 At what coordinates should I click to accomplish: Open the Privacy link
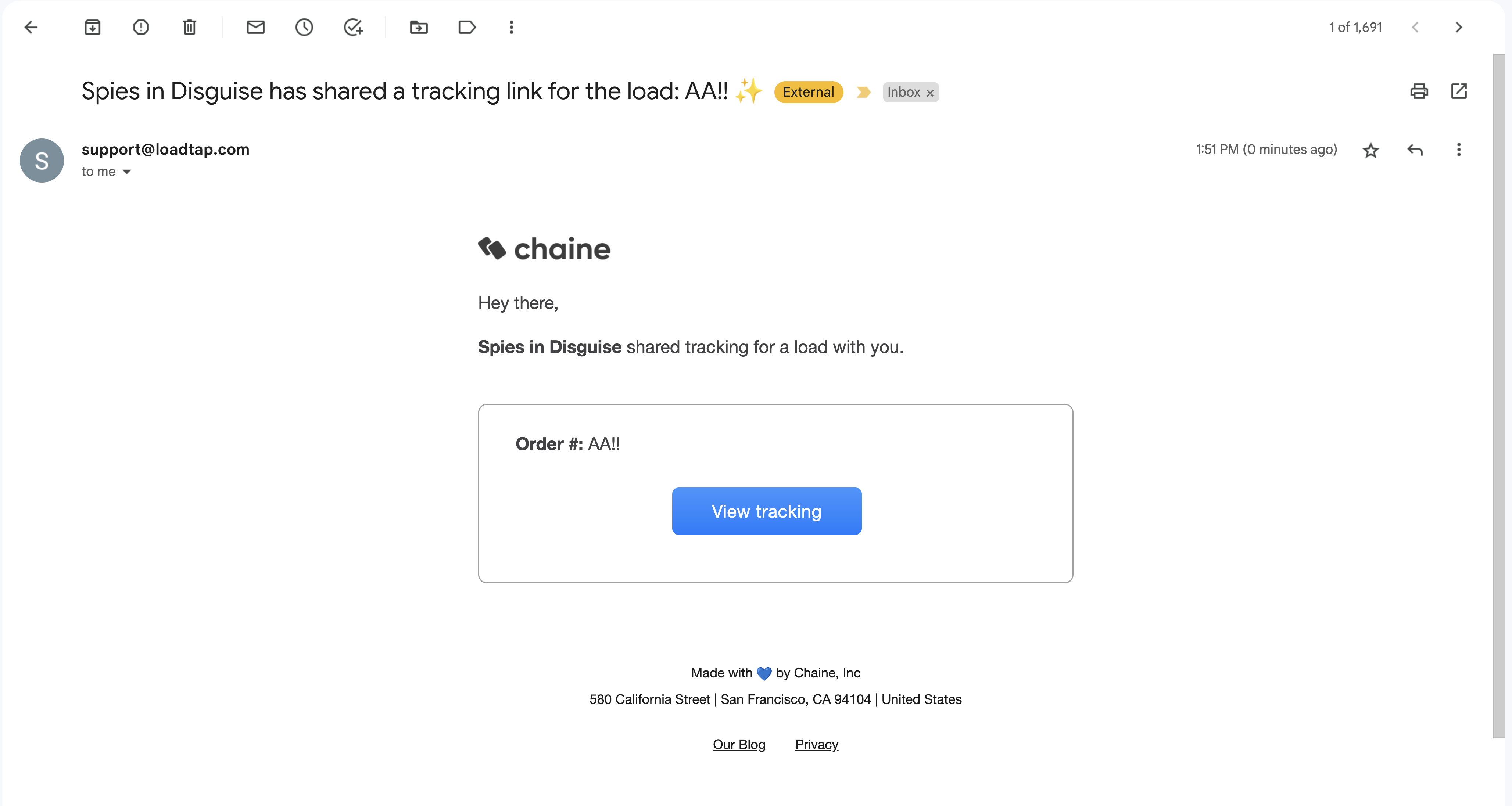tap(816, 744)
